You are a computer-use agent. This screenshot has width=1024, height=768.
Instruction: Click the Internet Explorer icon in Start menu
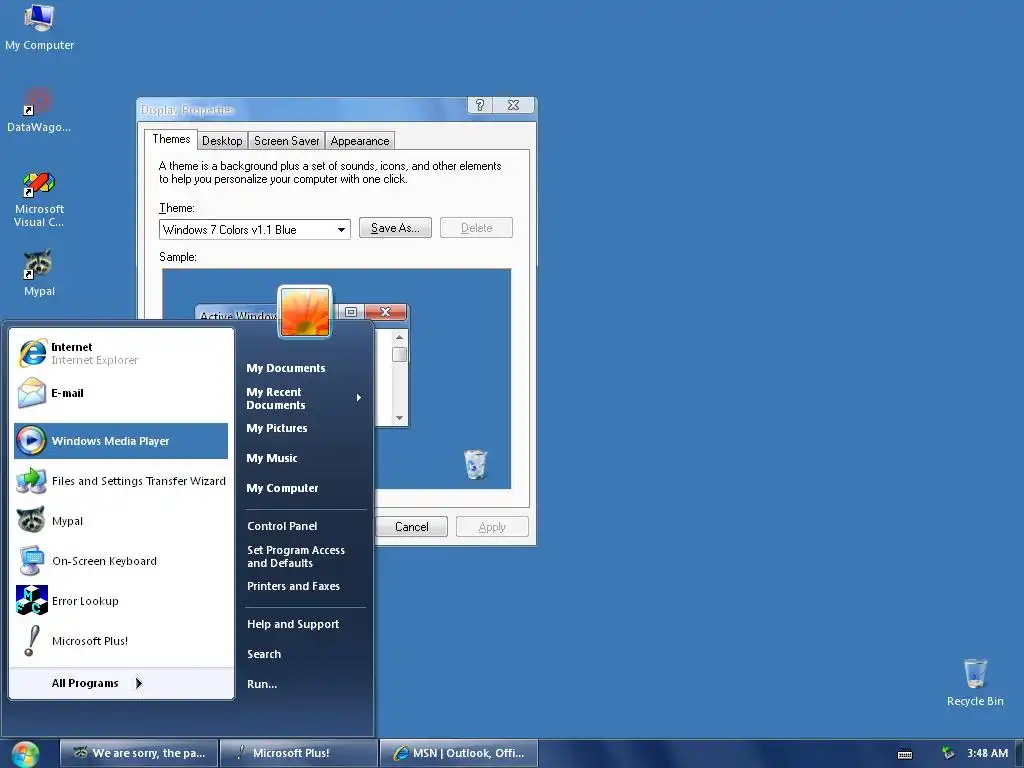point(32,353)
